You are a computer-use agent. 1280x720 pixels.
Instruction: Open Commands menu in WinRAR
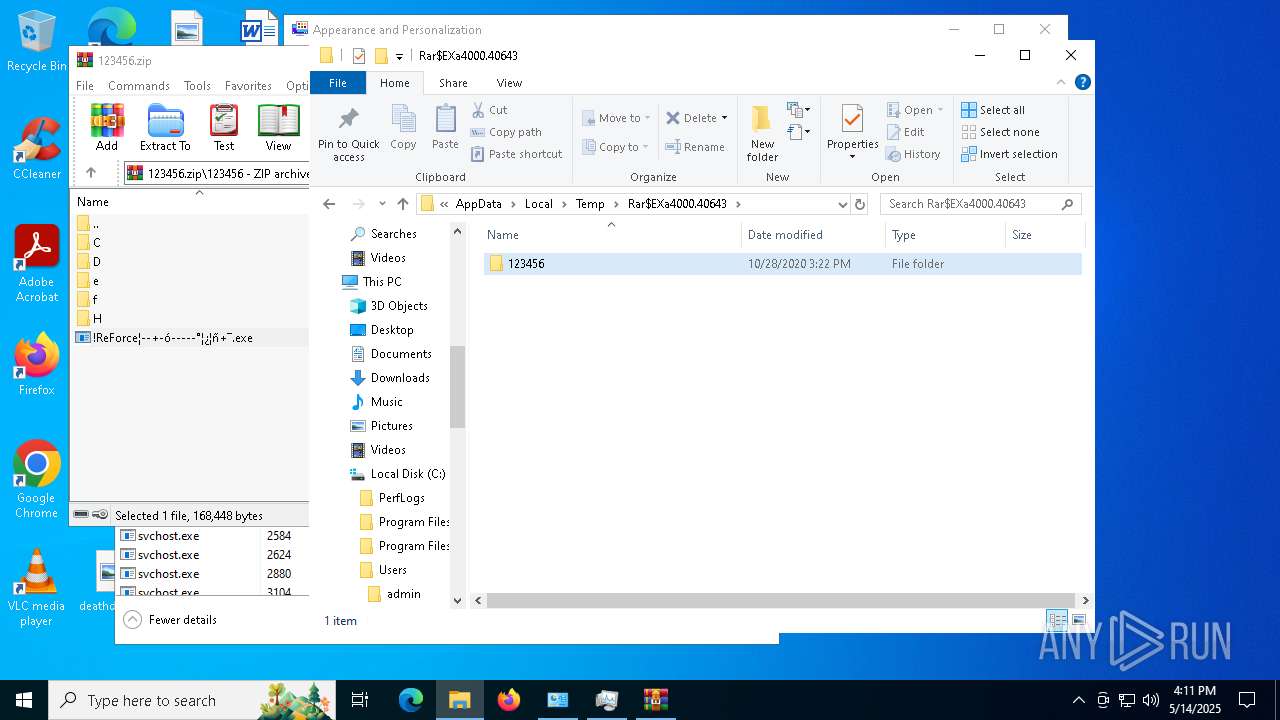[x=139, y=86]
